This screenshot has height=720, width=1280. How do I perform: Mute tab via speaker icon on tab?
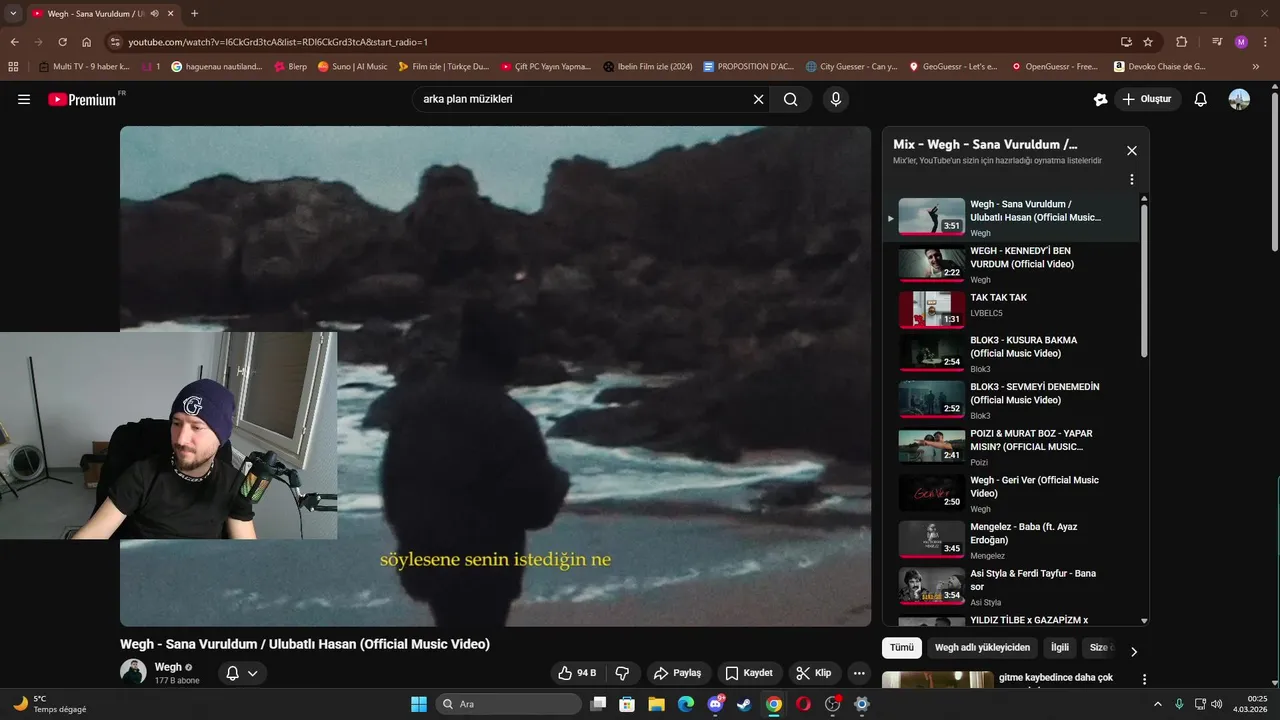point(155,14)
